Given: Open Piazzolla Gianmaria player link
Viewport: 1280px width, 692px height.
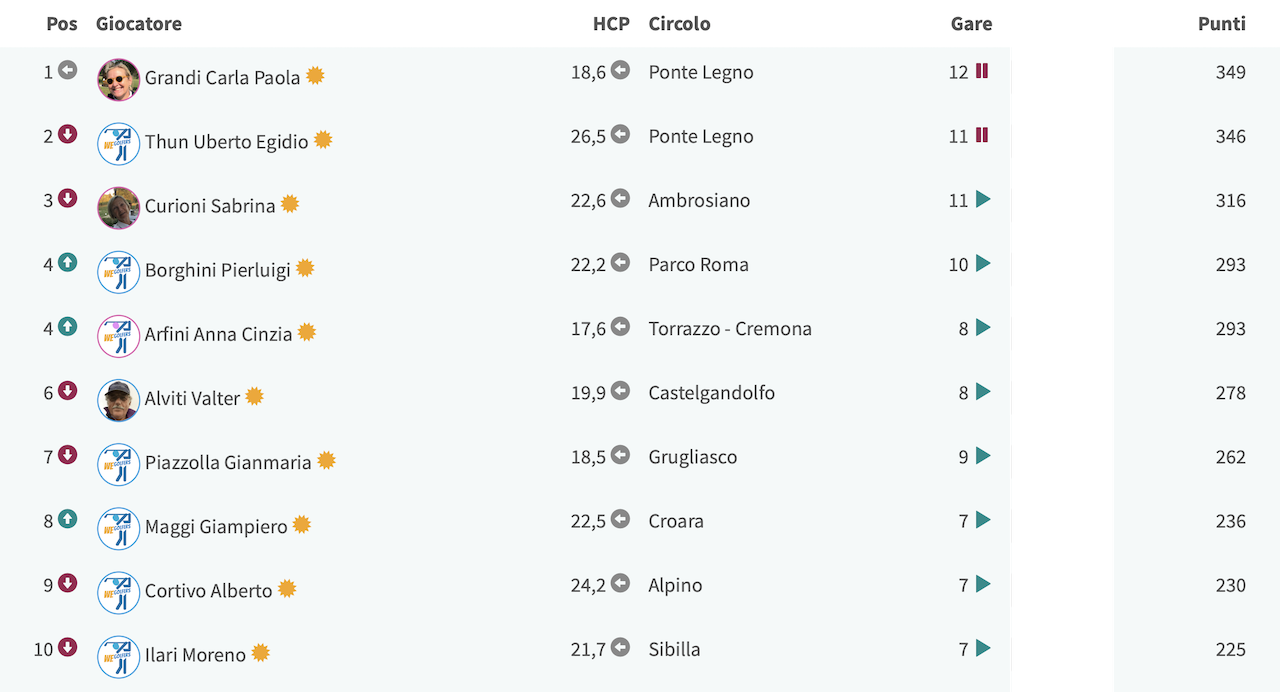Looking at the screenshot, I should click(x=228, y=463).
